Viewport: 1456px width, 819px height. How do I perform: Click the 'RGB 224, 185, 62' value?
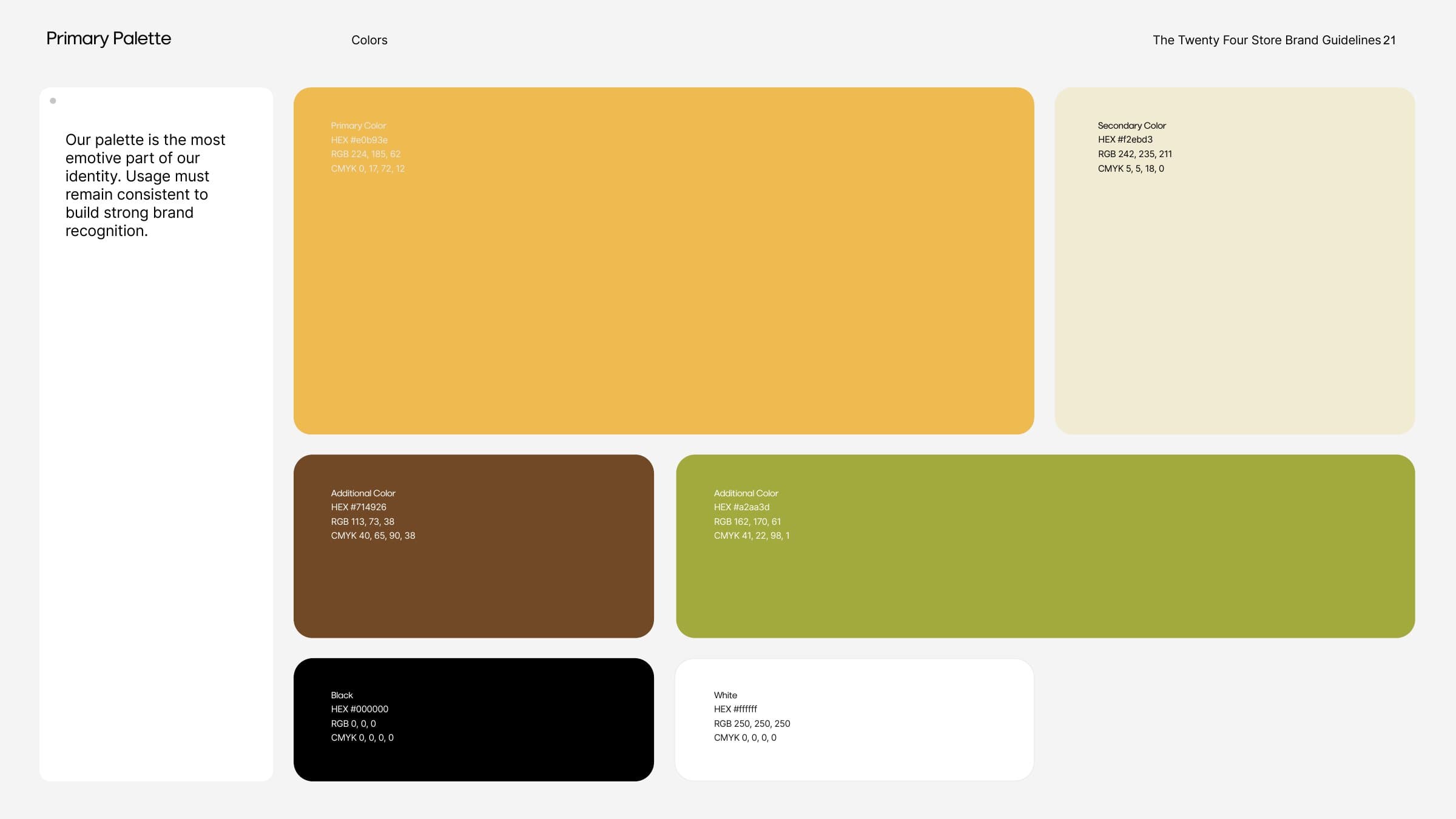(366, 154)
